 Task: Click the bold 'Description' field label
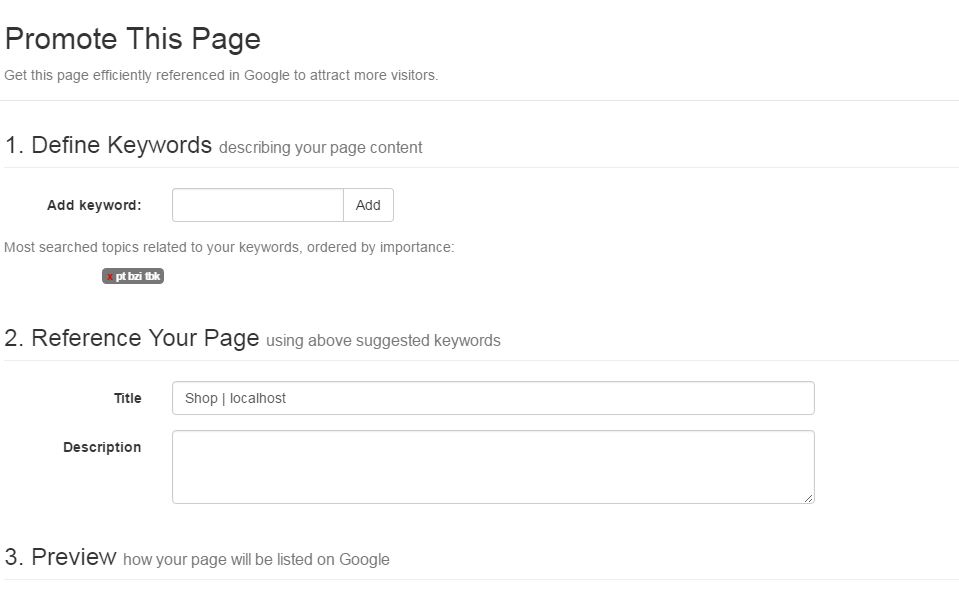102,447
